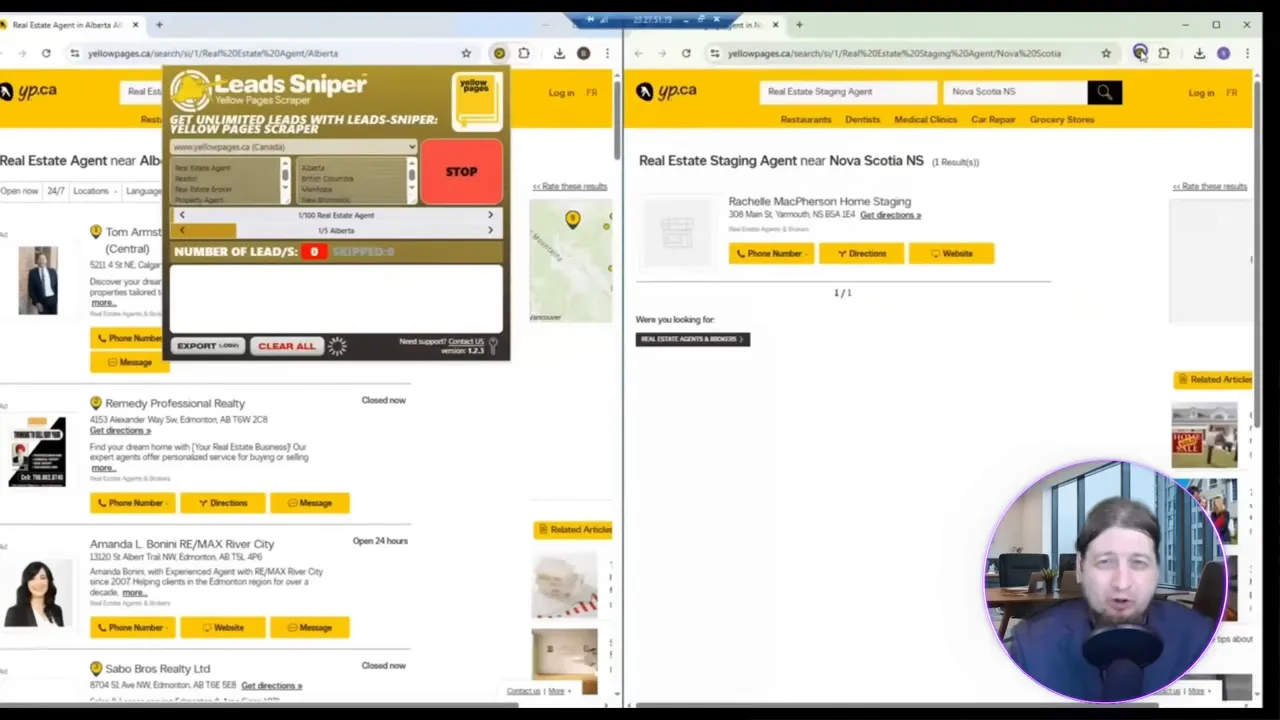Click the Leads Sniper extension icon in left browser toolbar

tap(499, 53)
